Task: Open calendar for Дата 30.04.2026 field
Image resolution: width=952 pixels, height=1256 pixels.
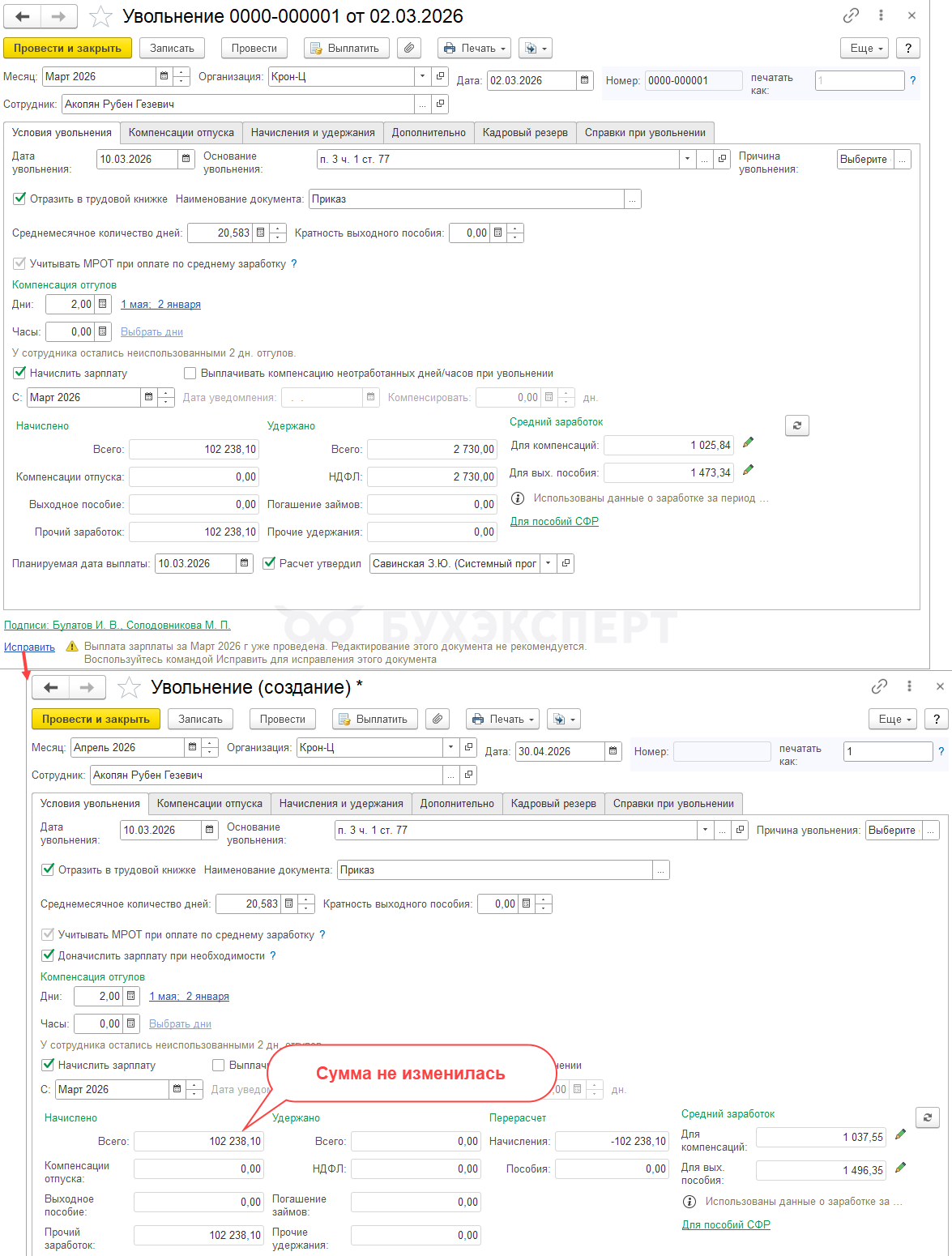Action: pyautogui.click(x=613, y=751)
